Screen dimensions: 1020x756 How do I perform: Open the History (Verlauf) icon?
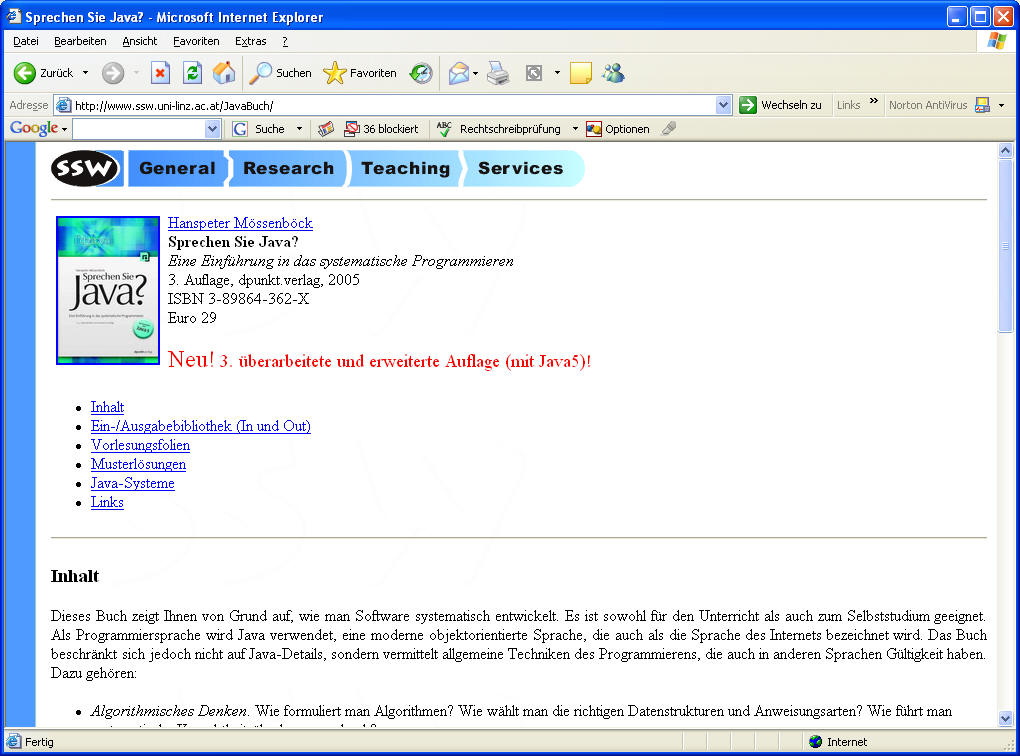click(421, 73)
